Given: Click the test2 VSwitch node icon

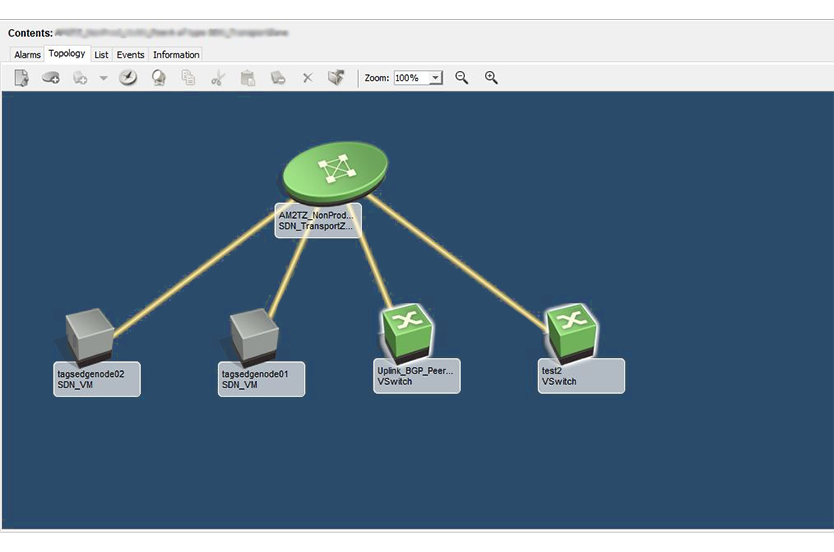Looking at the screenshot, I should tap(572, 329).
